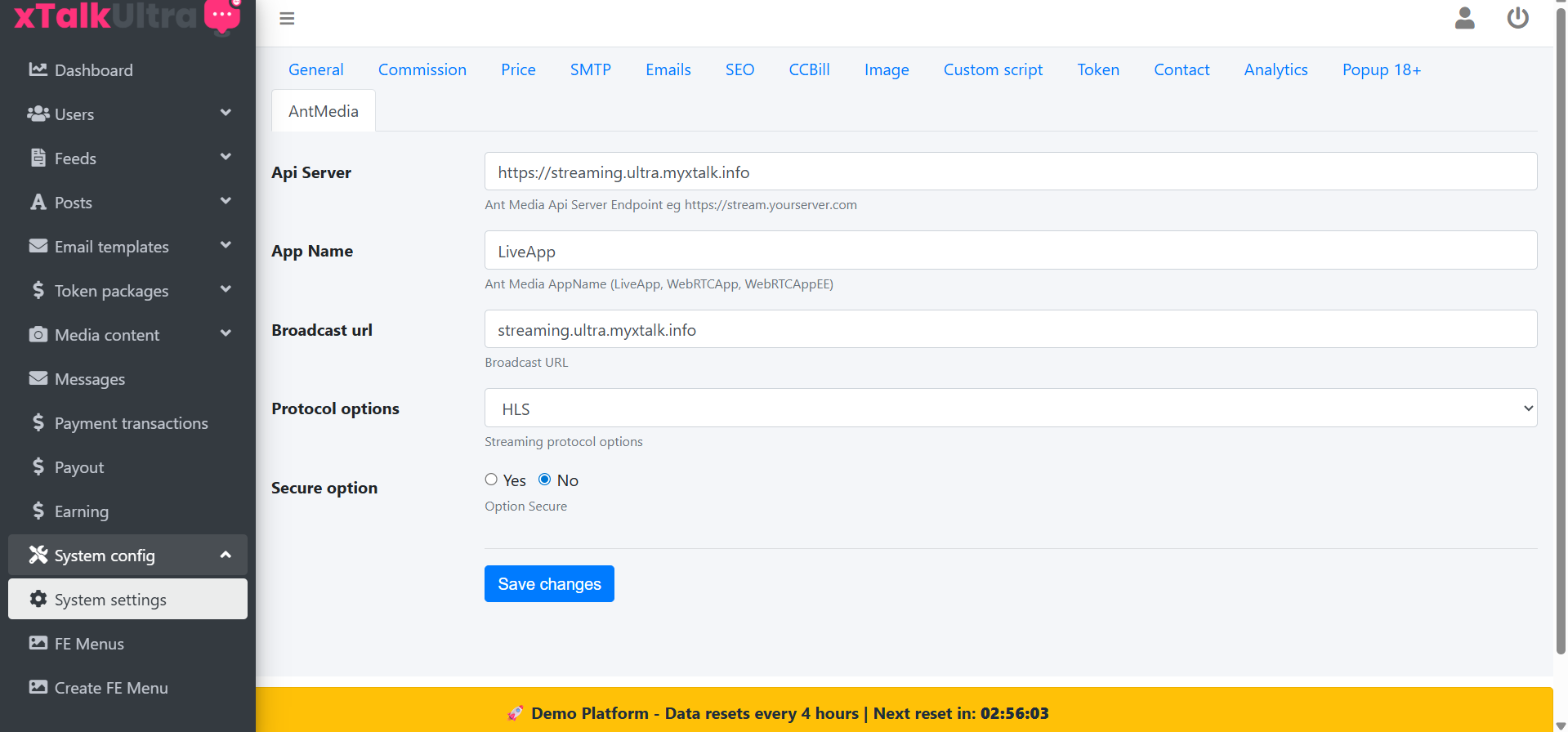Image resolution: width=1568 pixels, height=732 pixels.
Task: Open the Protocol options dropdown
Action: click(1010, 408)
